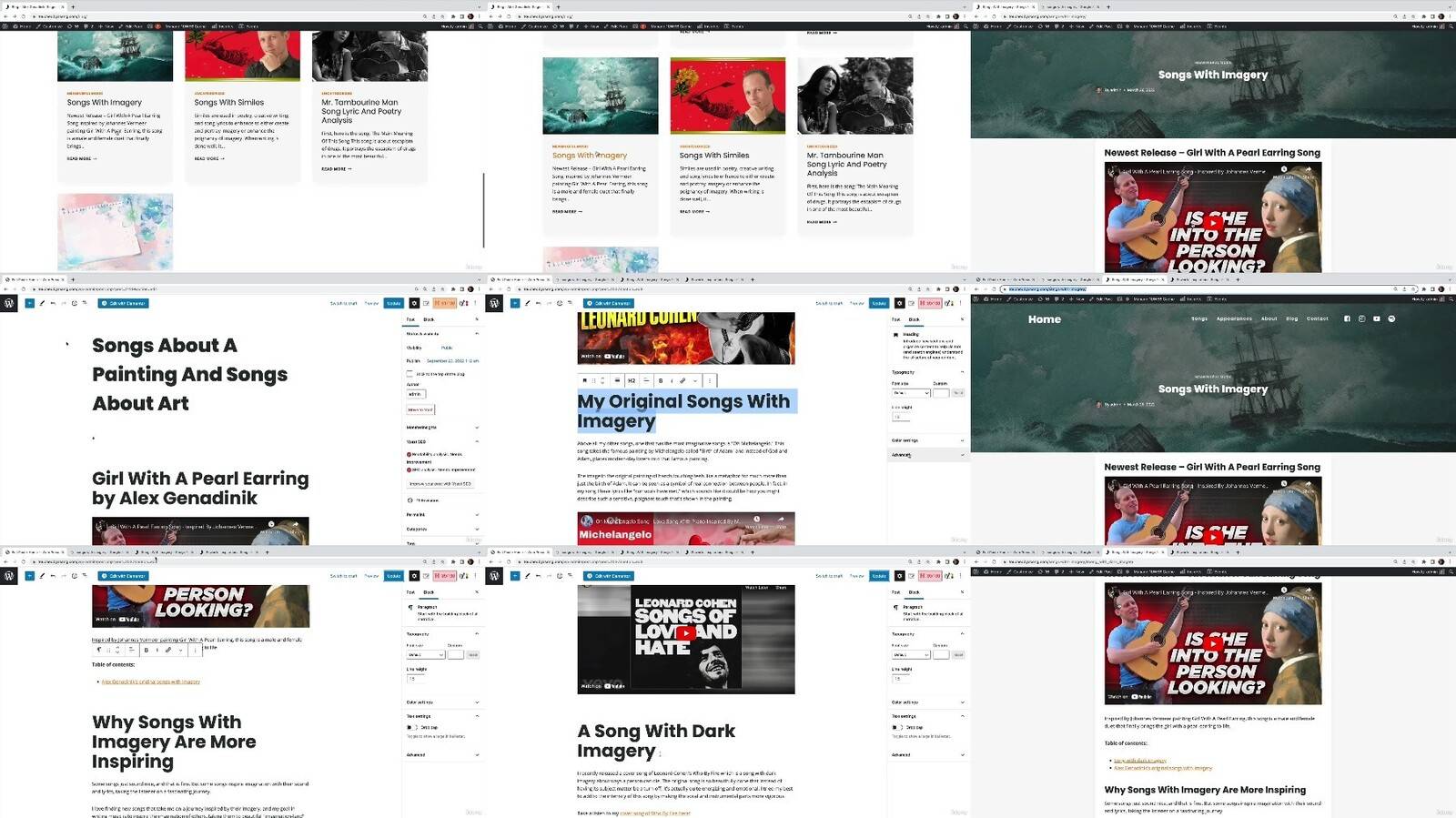
Task: Close the settings sidebar in Songs About A Painting editor
Action: click(x=476, y=319)
